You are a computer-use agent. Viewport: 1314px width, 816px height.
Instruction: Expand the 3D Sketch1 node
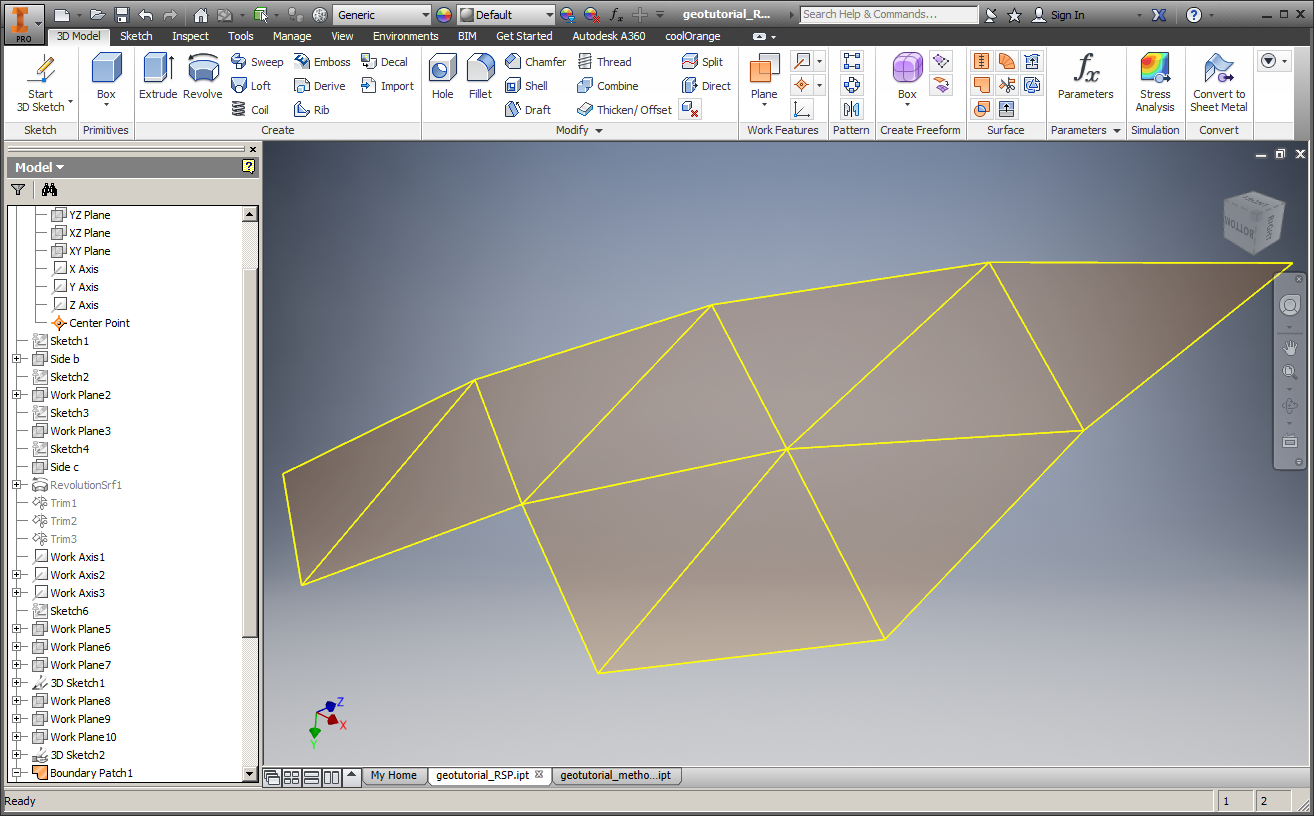coord(16,683)
